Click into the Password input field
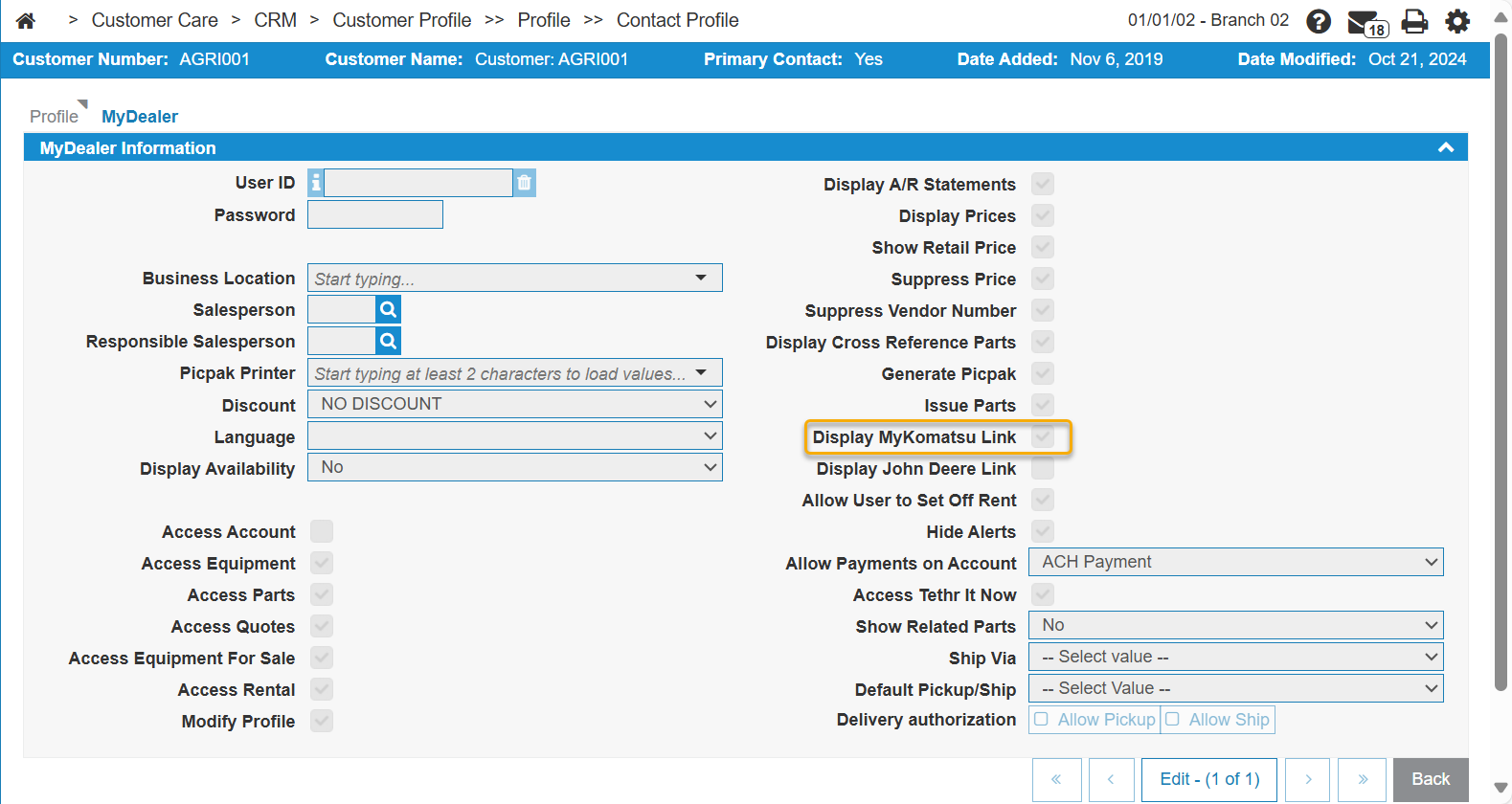Screen dimensions: 1512x804 click(375, 214)
